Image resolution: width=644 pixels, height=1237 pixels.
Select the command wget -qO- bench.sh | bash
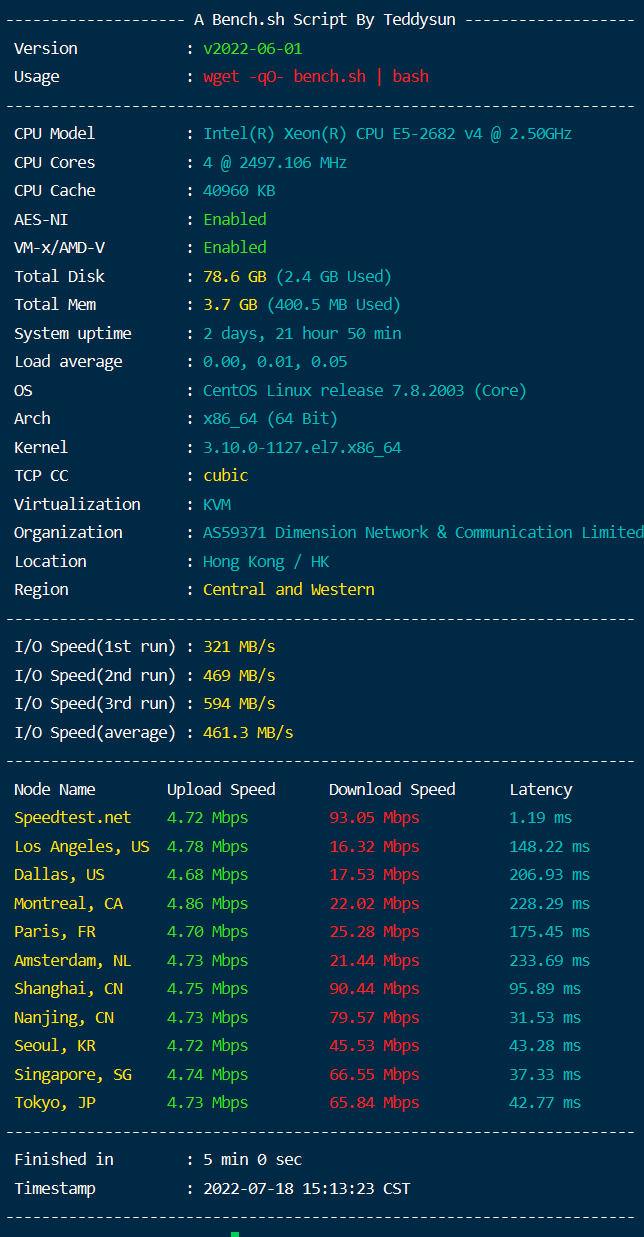(x=315, y=77)
